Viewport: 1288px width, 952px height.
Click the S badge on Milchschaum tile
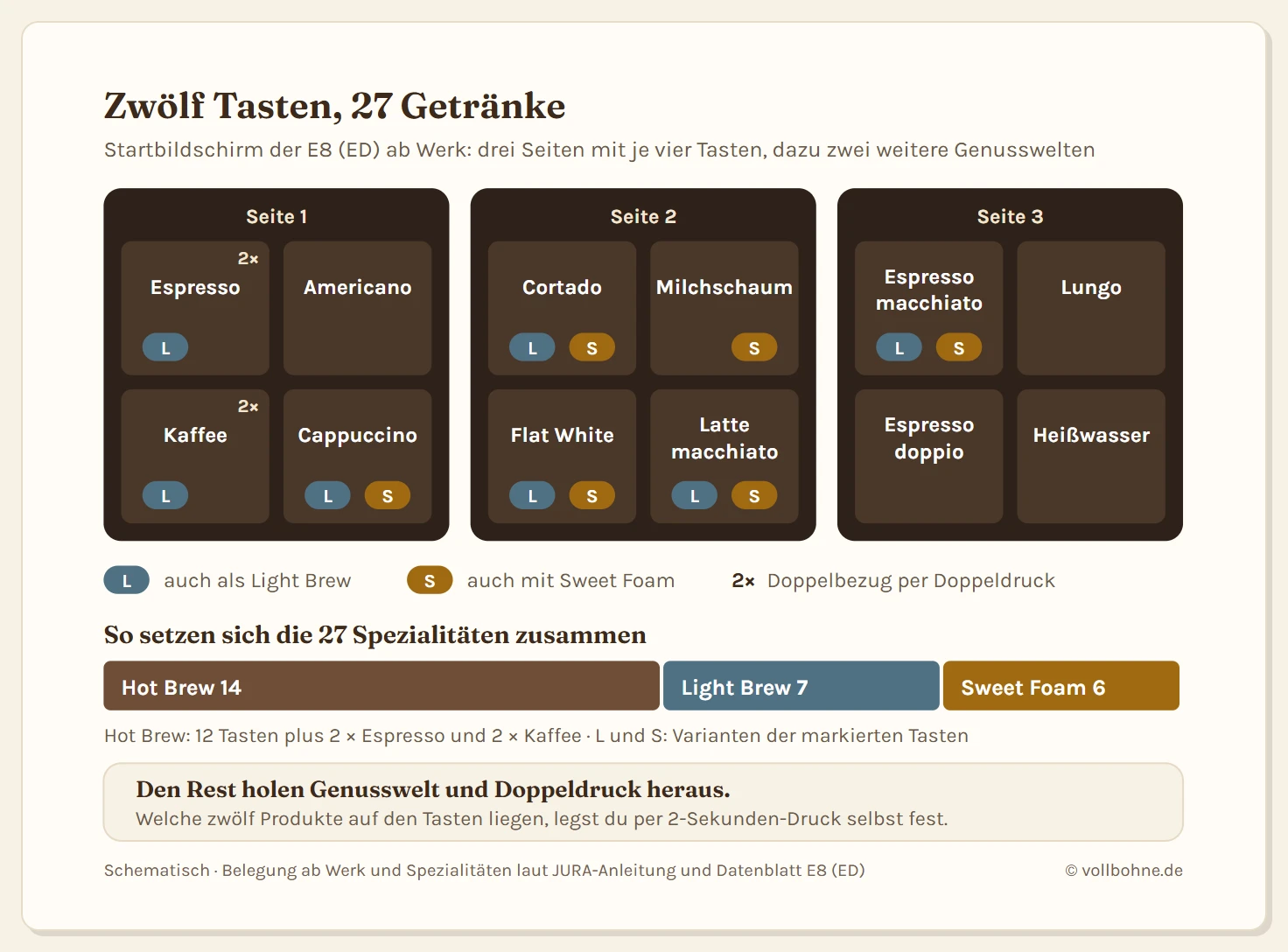click(x=754, y=347)
